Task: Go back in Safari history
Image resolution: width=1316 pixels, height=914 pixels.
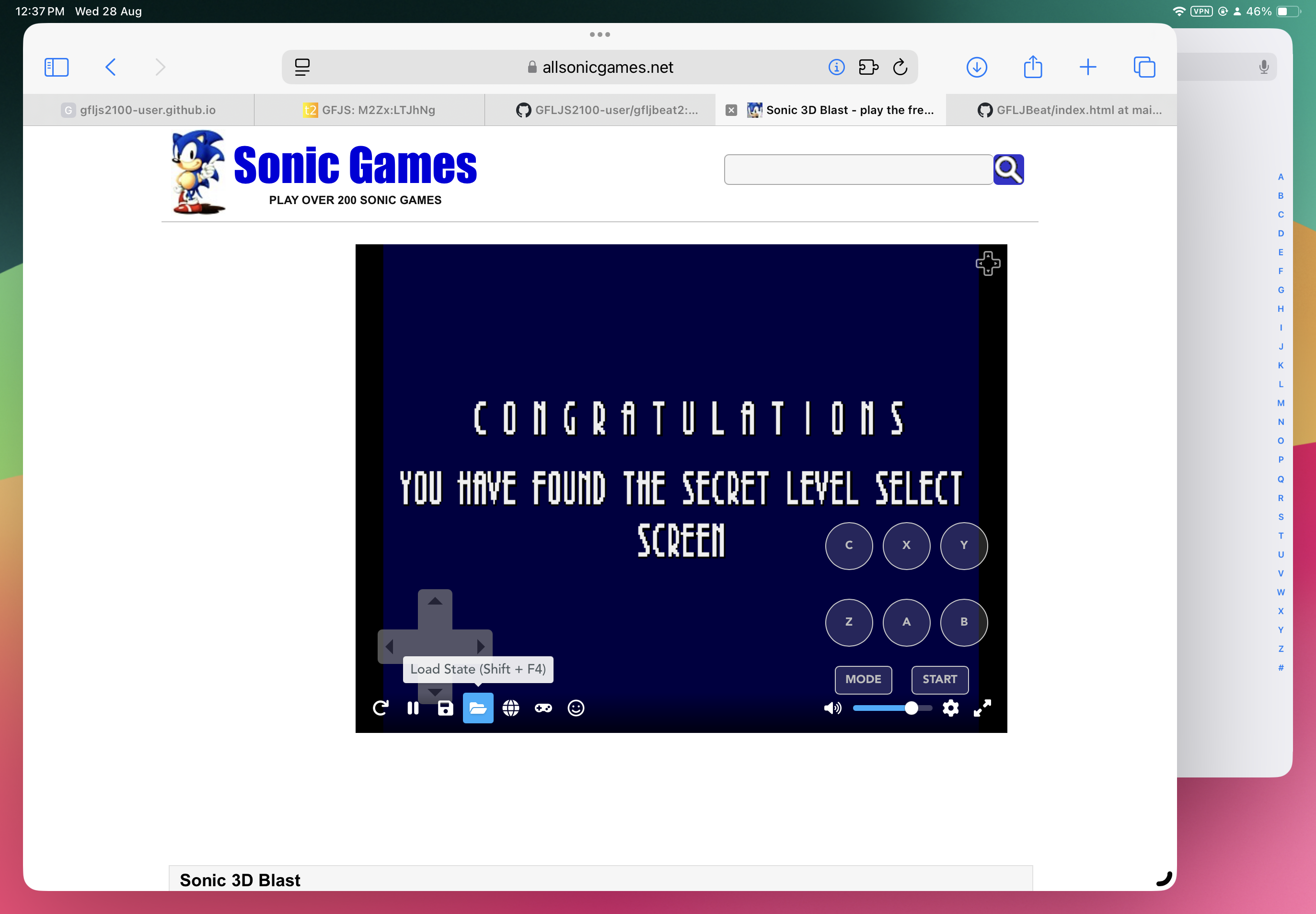Action: [x=111, y=67]
